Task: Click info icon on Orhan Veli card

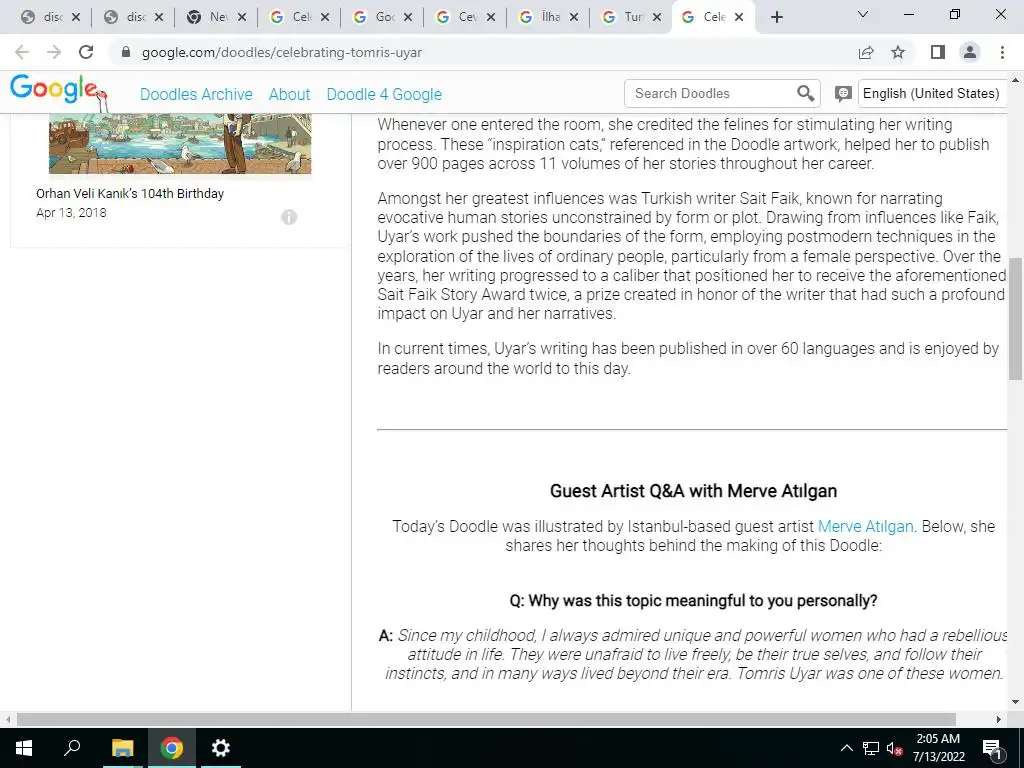Action: click(289, 217)
